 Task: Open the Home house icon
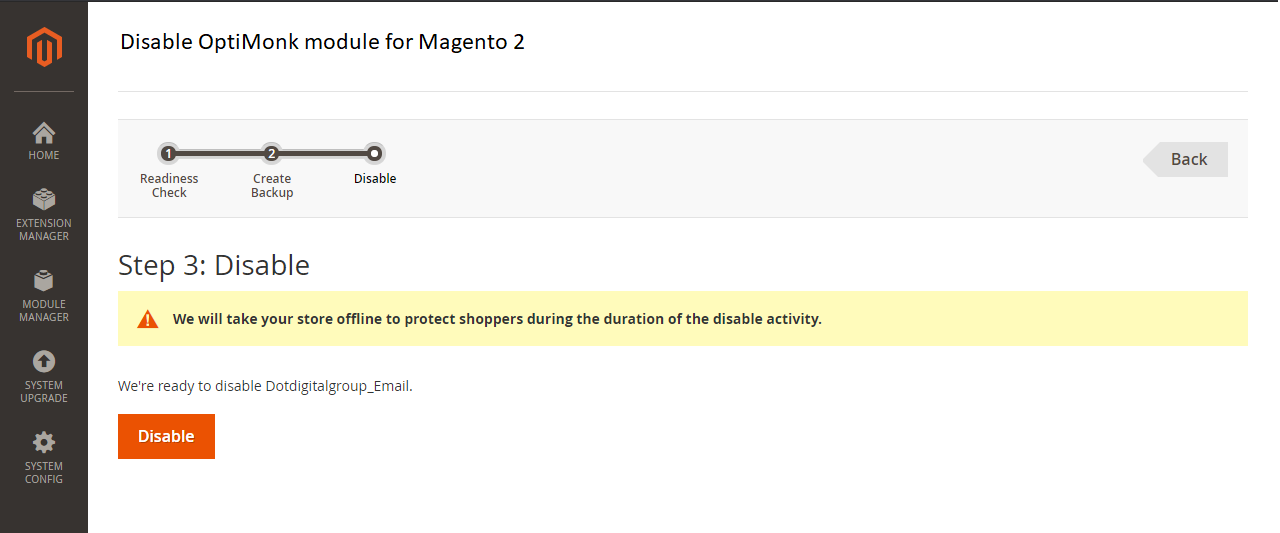[44, 133]
